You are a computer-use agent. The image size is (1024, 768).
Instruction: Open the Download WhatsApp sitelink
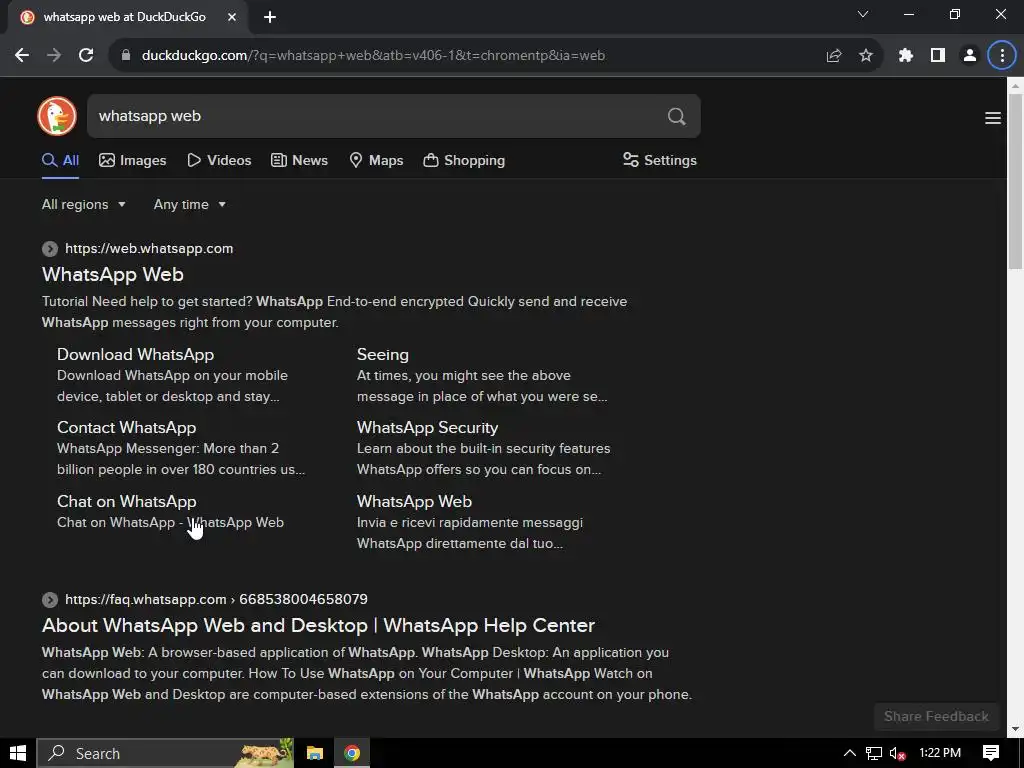tap(135, 355)
